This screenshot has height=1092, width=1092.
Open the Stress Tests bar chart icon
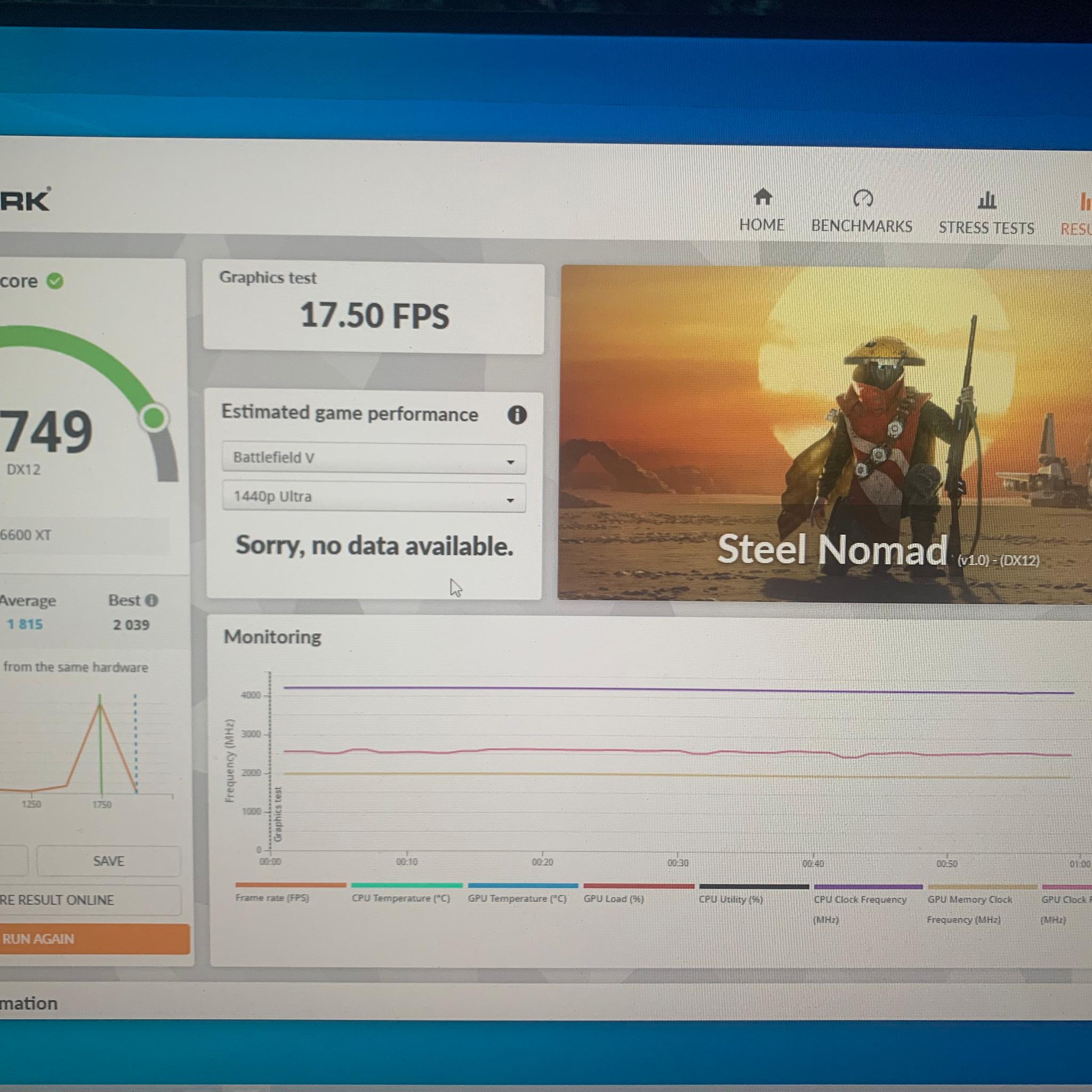(987, 200)
